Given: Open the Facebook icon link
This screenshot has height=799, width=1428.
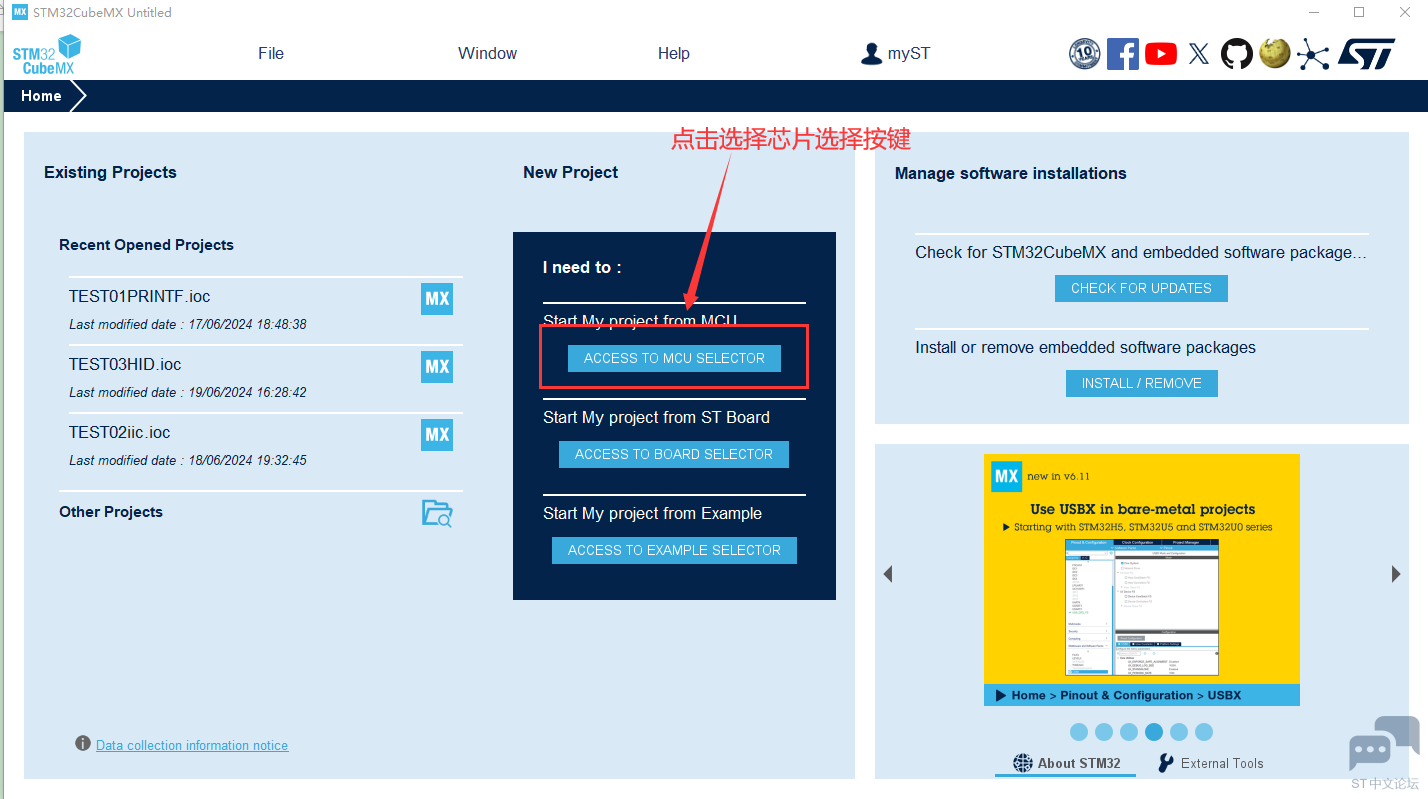Looking at the screenshot, I should click(x=1123, y=54).
